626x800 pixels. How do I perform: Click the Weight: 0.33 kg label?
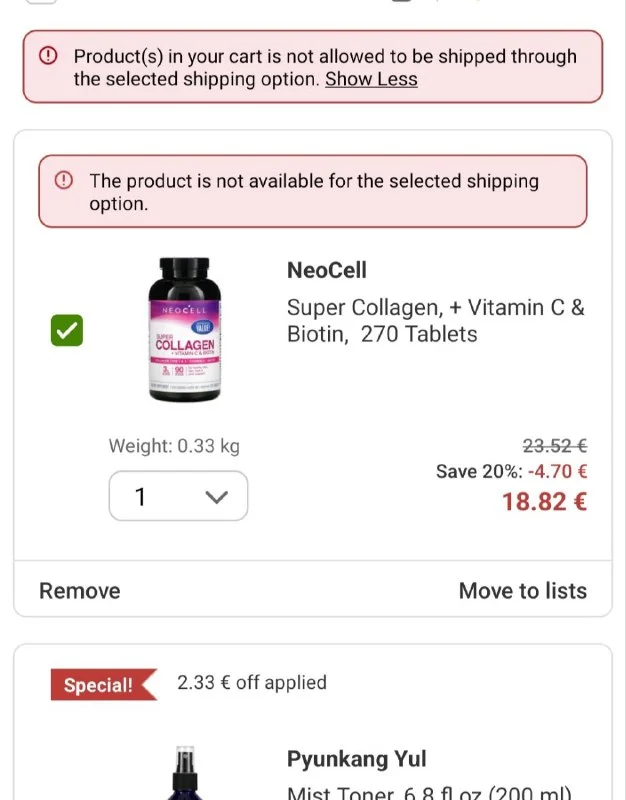coord(174,446)
